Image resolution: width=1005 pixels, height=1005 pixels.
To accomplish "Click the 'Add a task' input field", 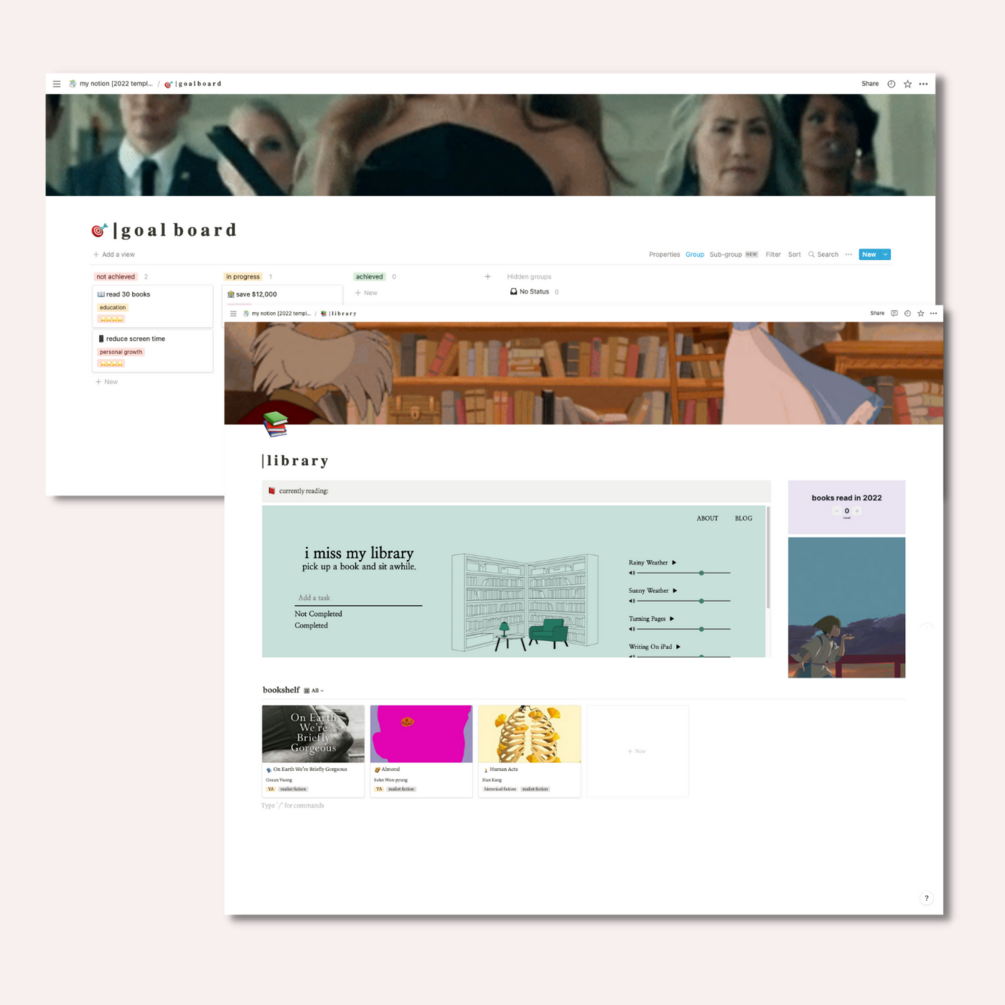I will 358,598.
